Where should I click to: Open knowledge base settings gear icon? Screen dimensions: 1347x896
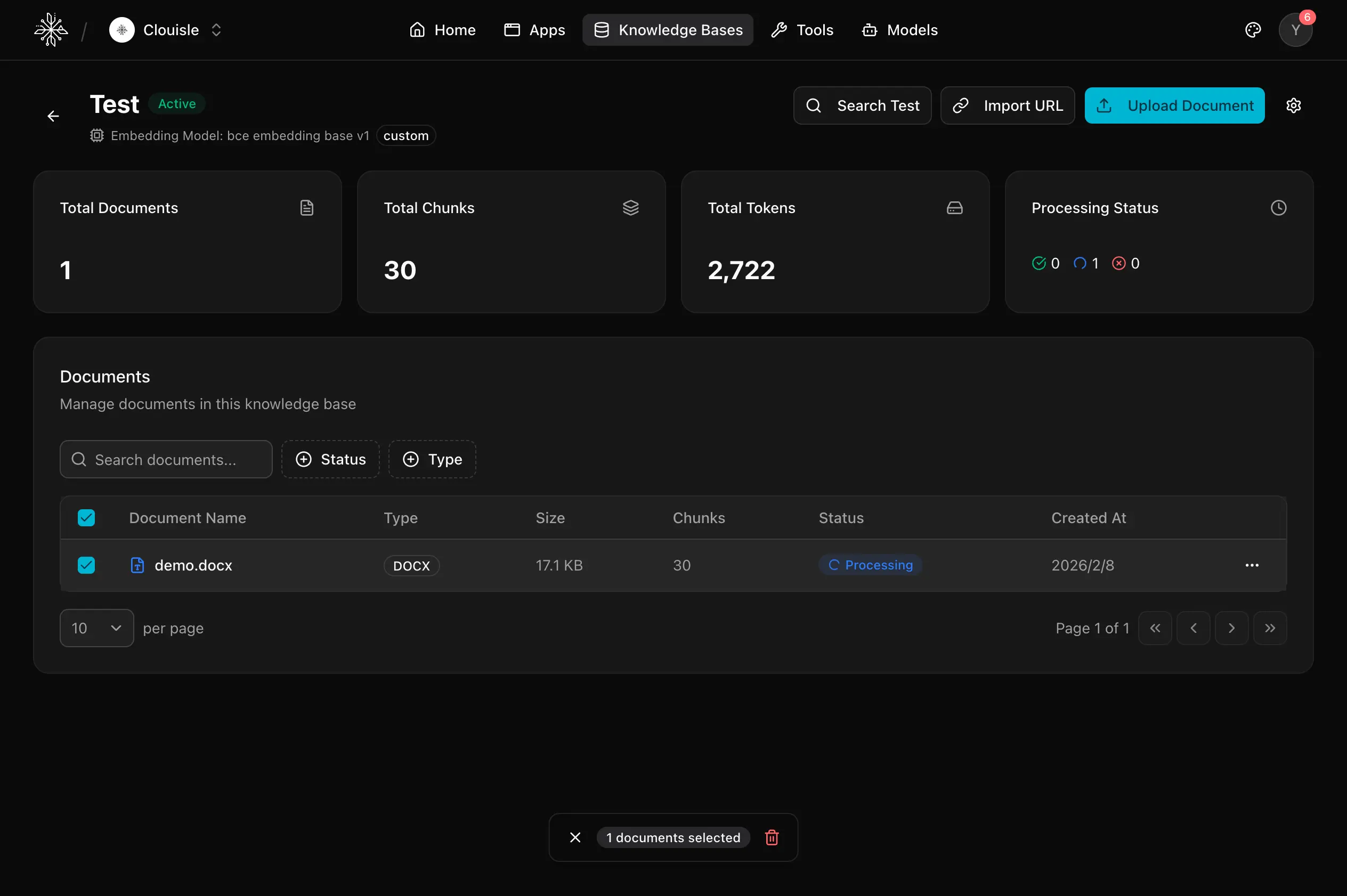pos(1293,105)
